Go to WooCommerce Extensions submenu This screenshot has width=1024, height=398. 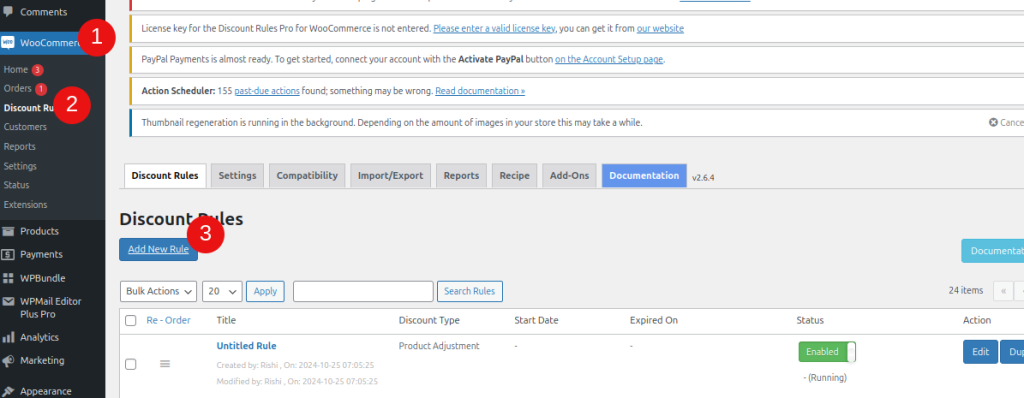point(25,205)
